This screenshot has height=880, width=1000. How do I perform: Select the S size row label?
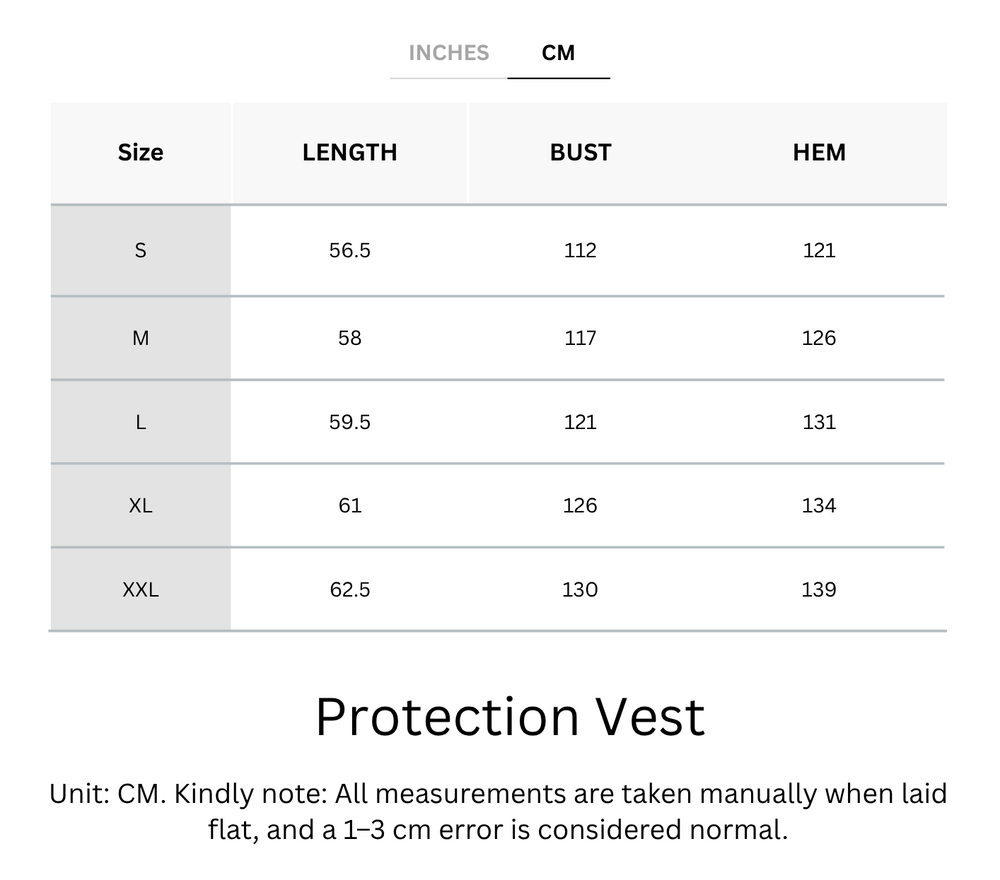tap(140, 251)
